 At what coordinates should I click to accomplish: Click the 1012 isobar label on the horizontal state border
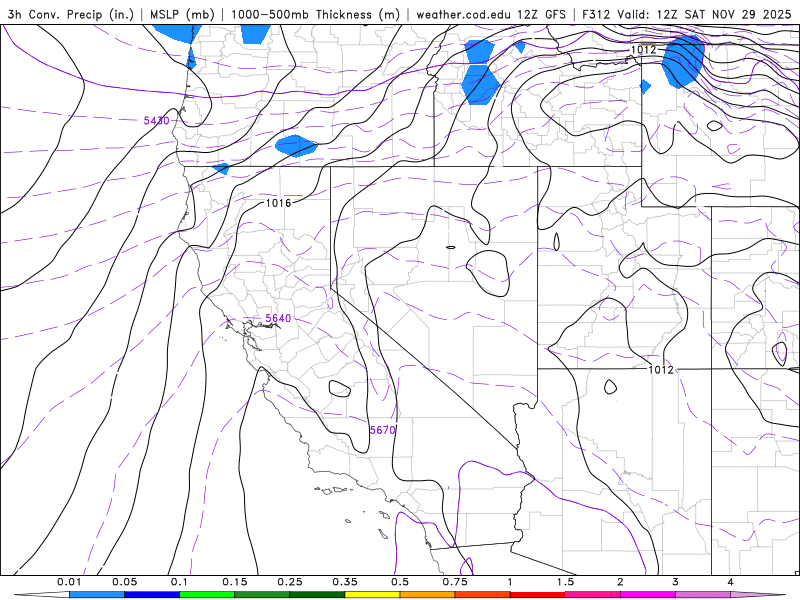click(661, 369)
